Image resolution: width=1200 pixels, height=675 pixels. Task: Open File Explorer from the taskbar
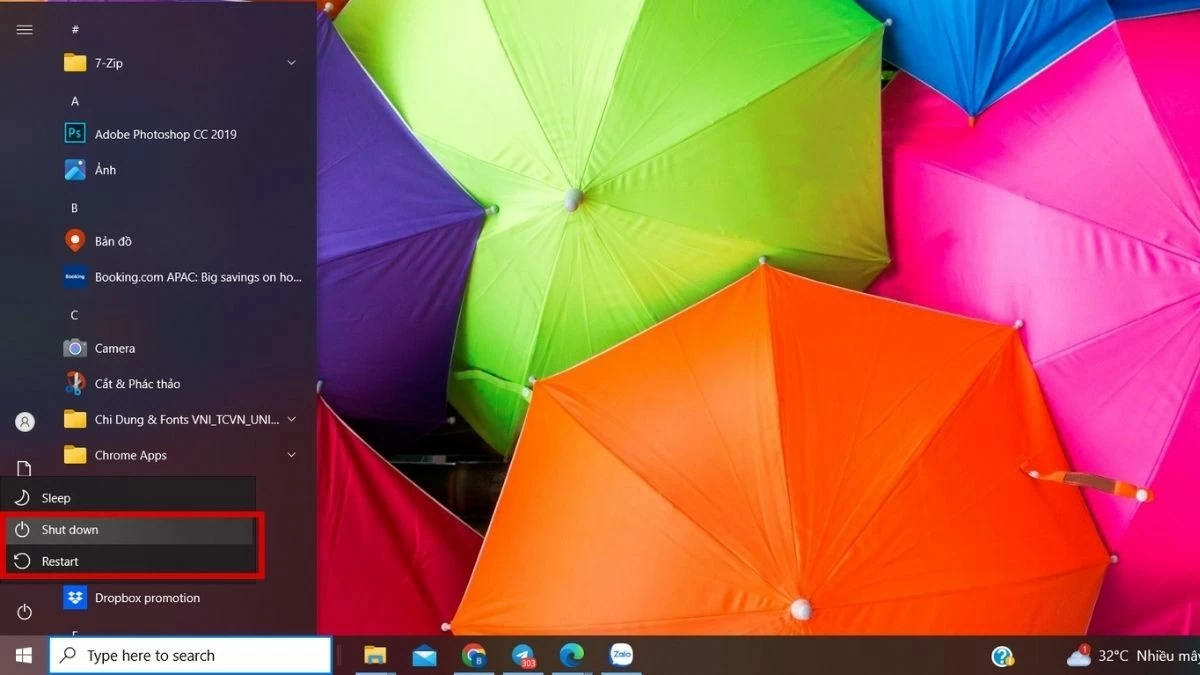375,656
